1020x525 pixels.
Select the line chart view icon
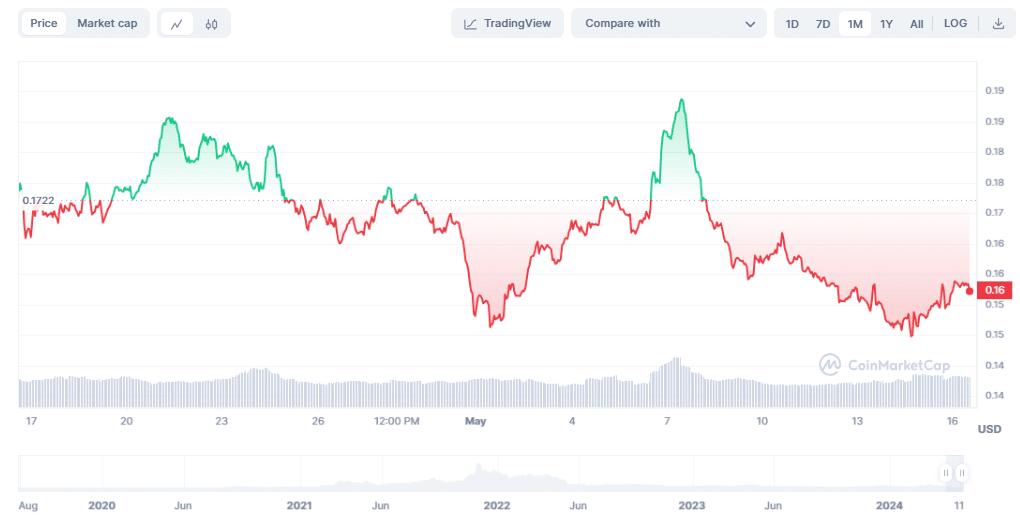[177, 23]
